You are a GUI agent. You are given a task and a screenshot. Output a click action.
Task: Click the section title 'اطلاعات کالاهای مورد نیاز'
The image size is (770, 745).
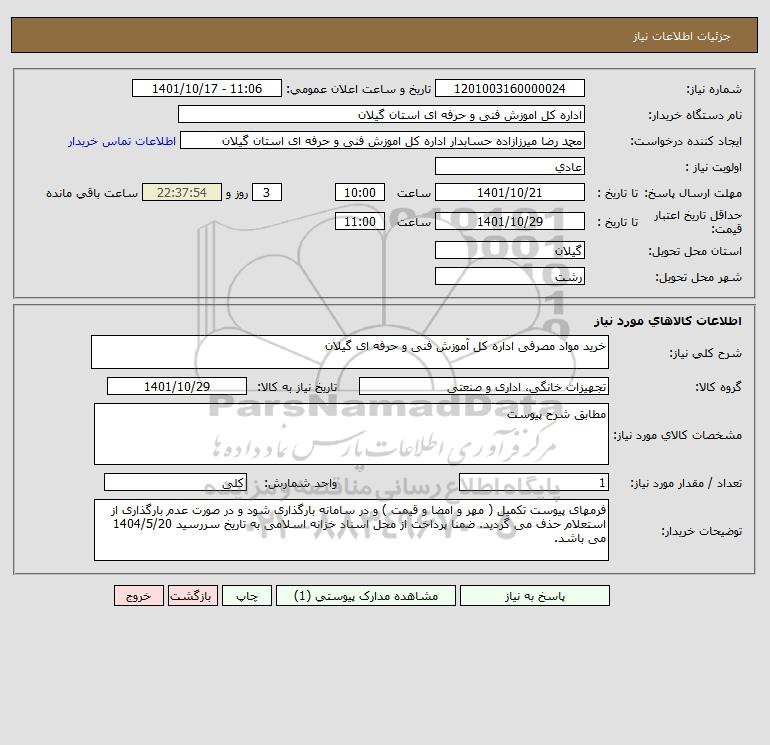667,321
